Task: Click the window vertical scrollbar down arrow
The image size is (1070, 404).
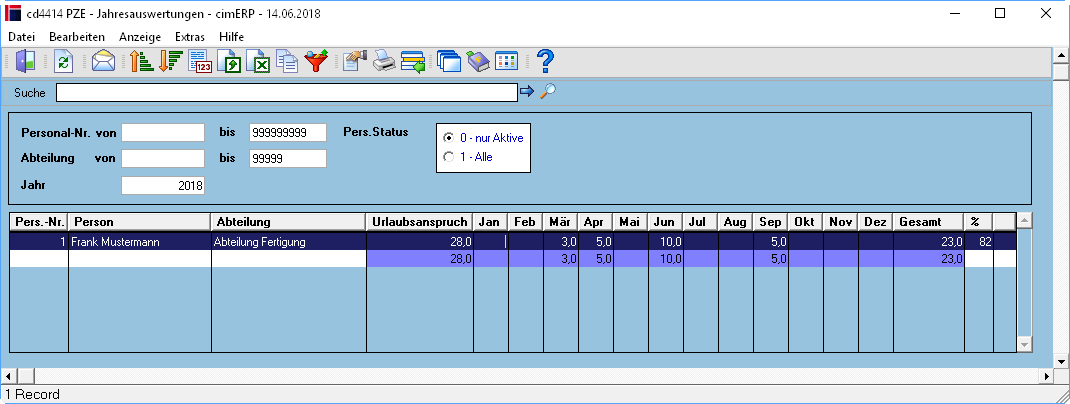Action: coord(1062,361)
